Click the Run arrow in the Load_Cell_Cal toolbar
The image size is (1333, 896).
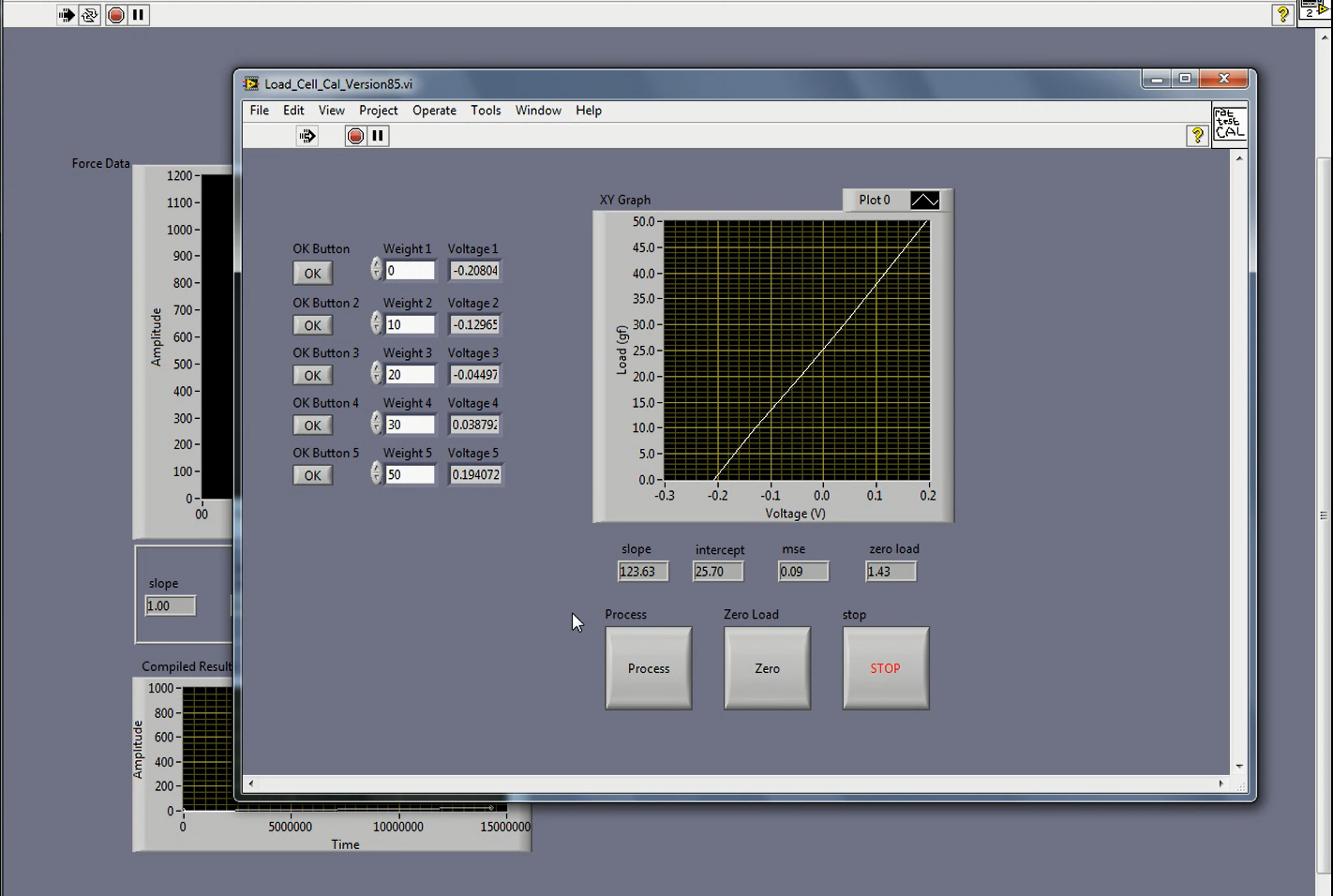click(x=307, y=136)
